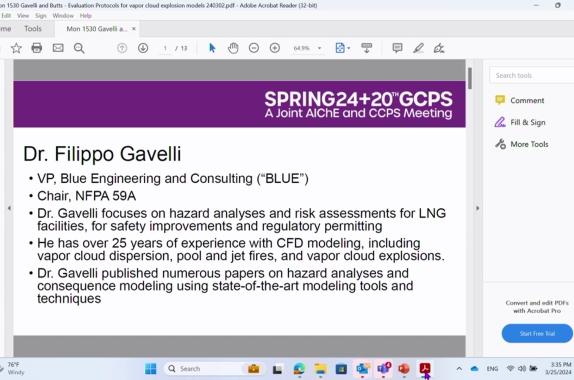
Task: Open the Windows Start menu
Action: (x=150, y=369)
